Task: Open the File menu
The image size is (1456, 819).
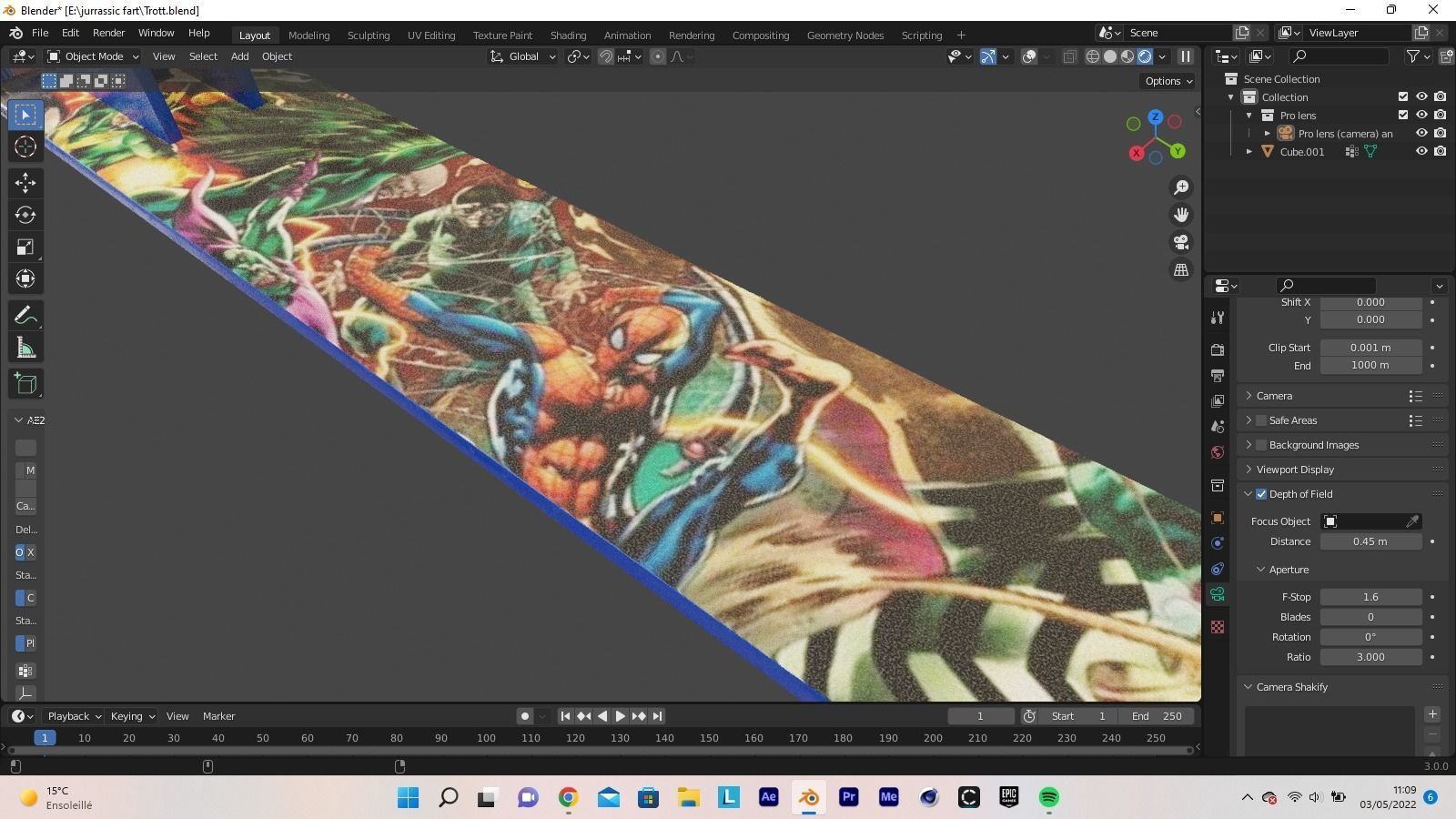Action: pos(40,33)
